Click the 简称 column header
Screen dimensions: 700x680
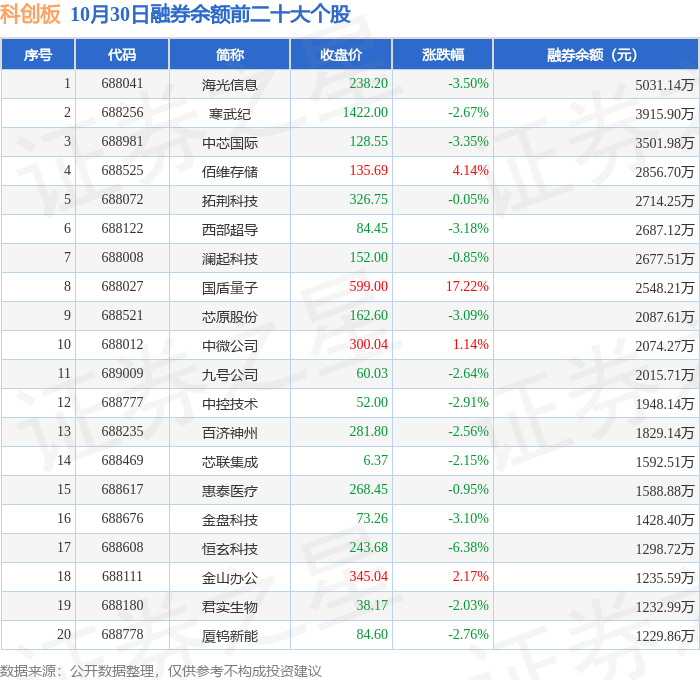tap(229, 54)
